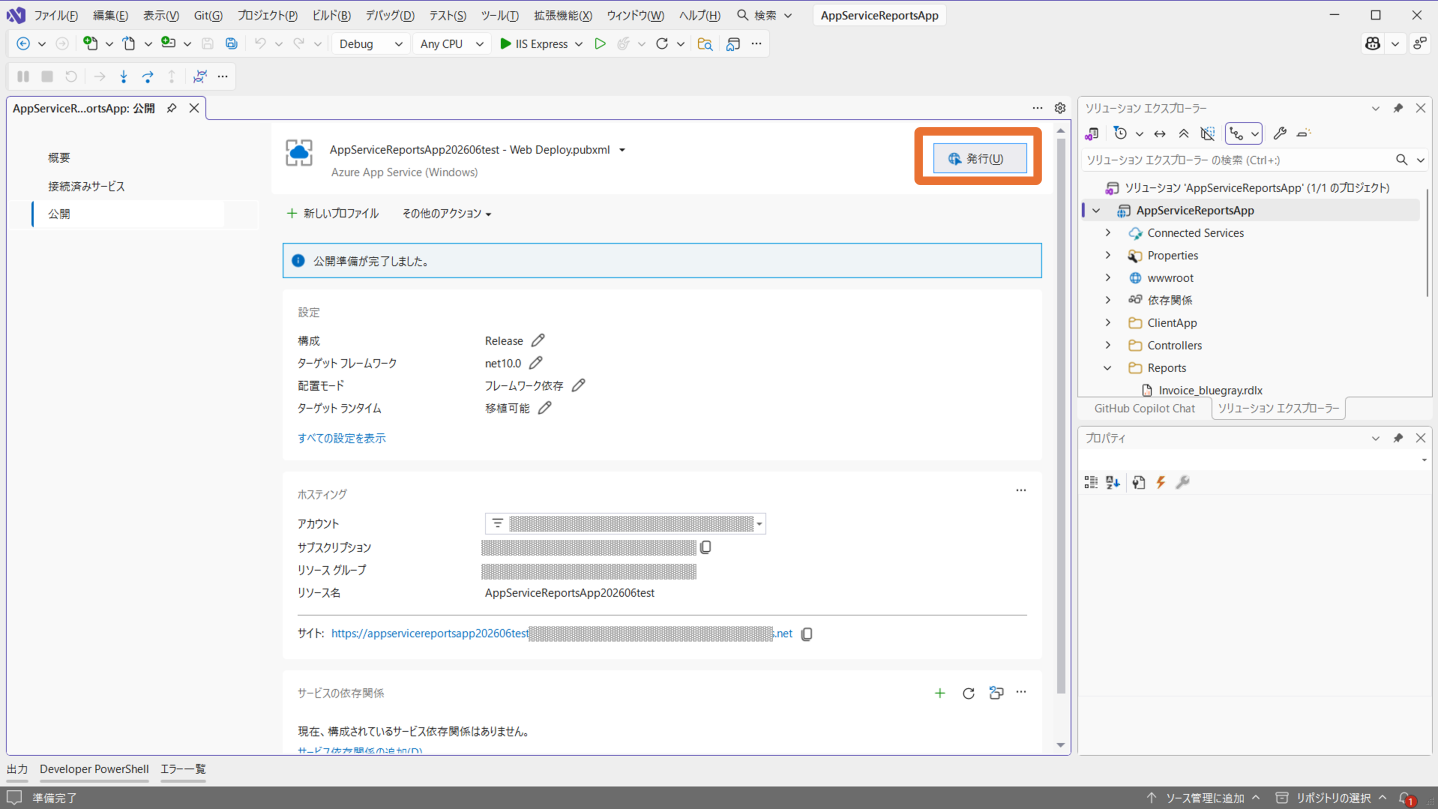
Task: Open the Debug configuration dropdown
Action: pyautogui.click(x=370, y=44)
